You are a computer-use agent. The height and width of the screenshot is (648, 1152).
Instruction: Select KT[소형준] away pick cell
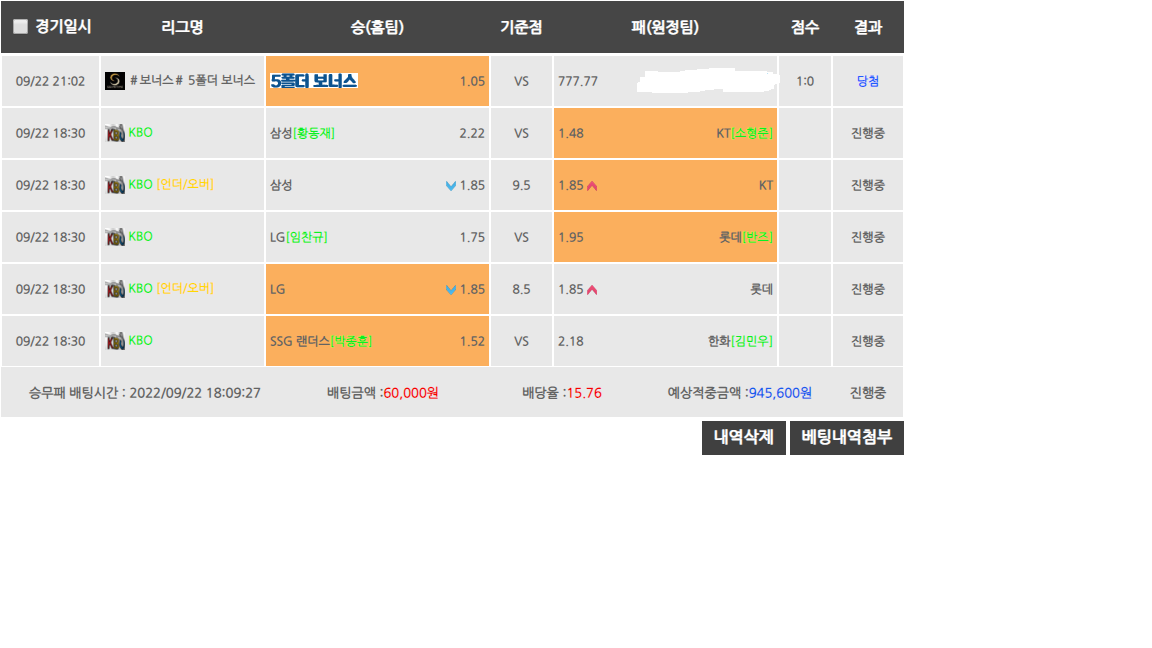coord(665,133)
